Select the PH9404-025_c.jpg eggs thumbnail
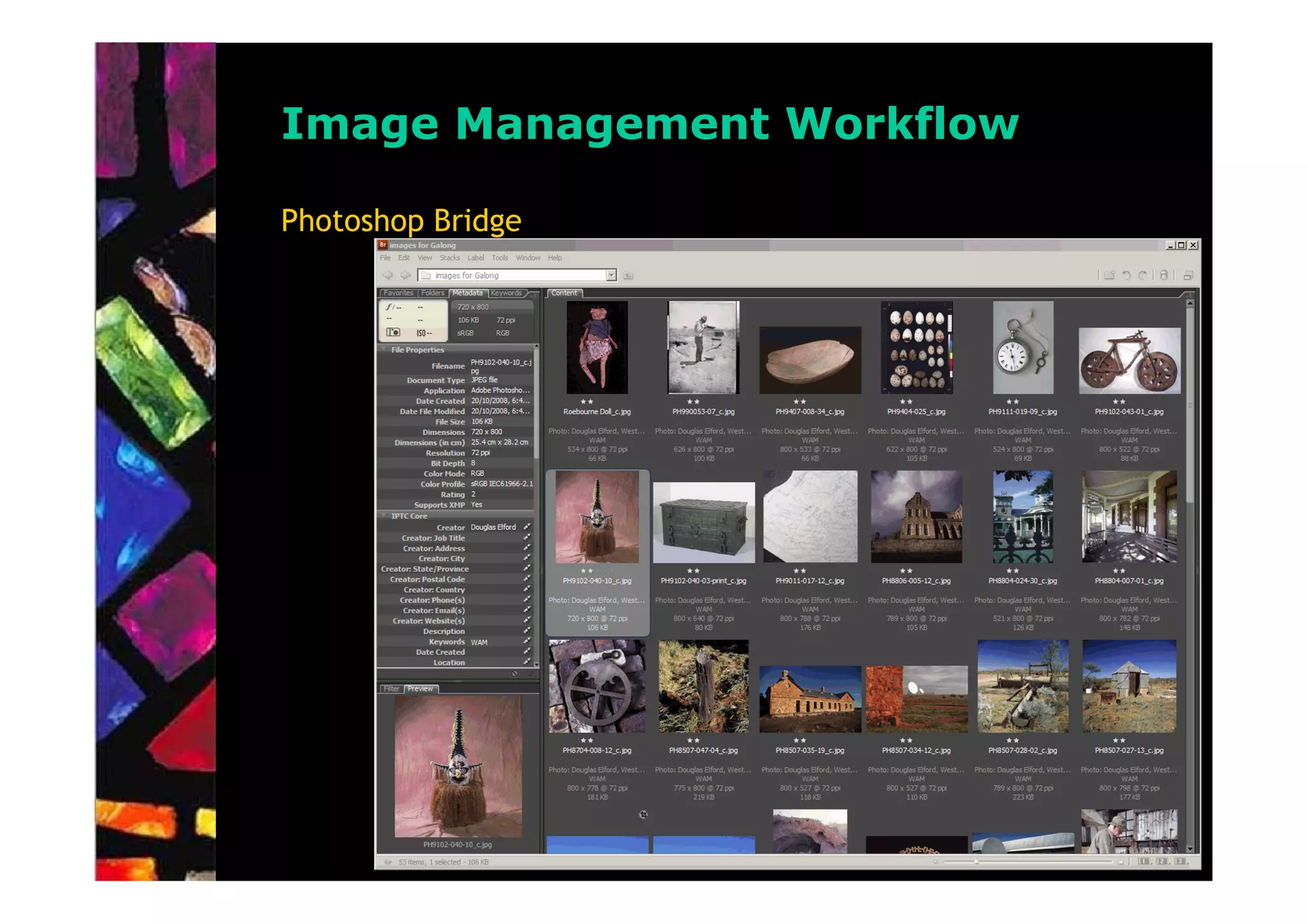This screenshot has height=924, width=1307. [x=916, y=348]
